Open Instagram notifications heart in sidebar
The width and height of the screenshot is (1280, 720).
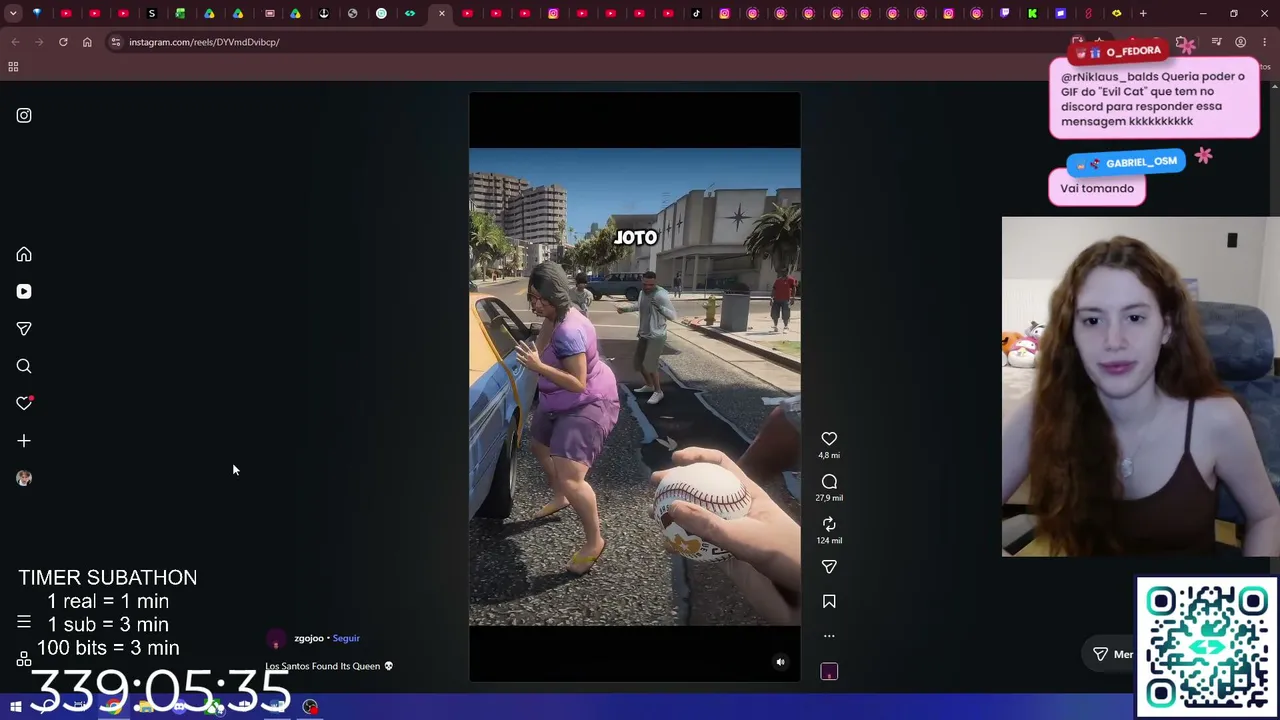coord(24,403)
